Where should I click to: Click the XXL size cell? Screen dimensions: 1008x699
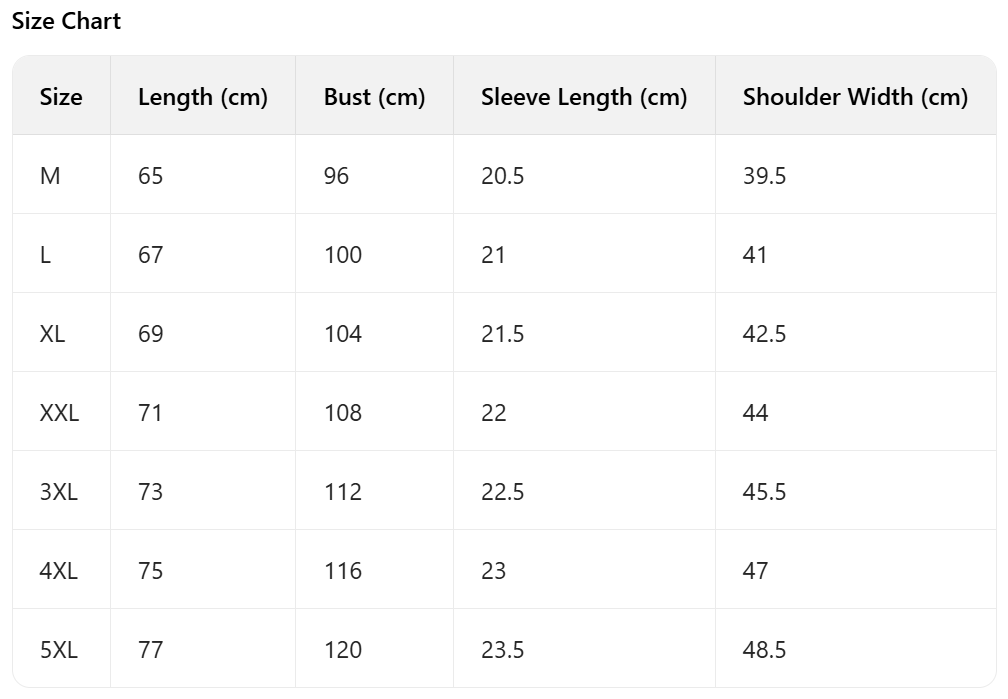pyautogui.click(x=59, y=413)
